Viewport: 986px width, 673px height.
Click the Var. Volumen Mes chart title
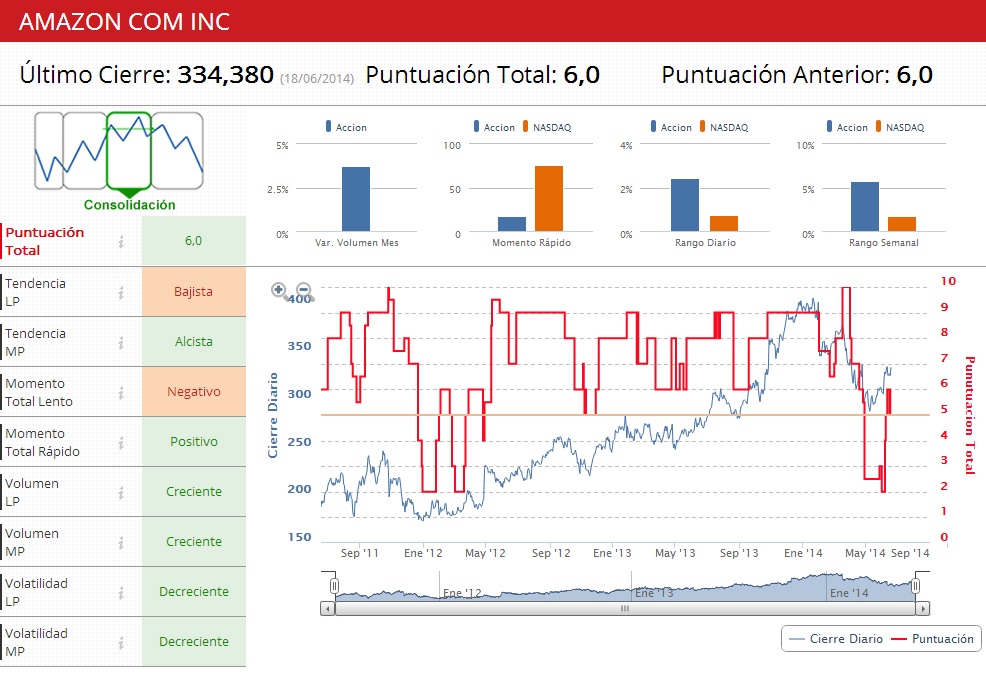[357, 243]
